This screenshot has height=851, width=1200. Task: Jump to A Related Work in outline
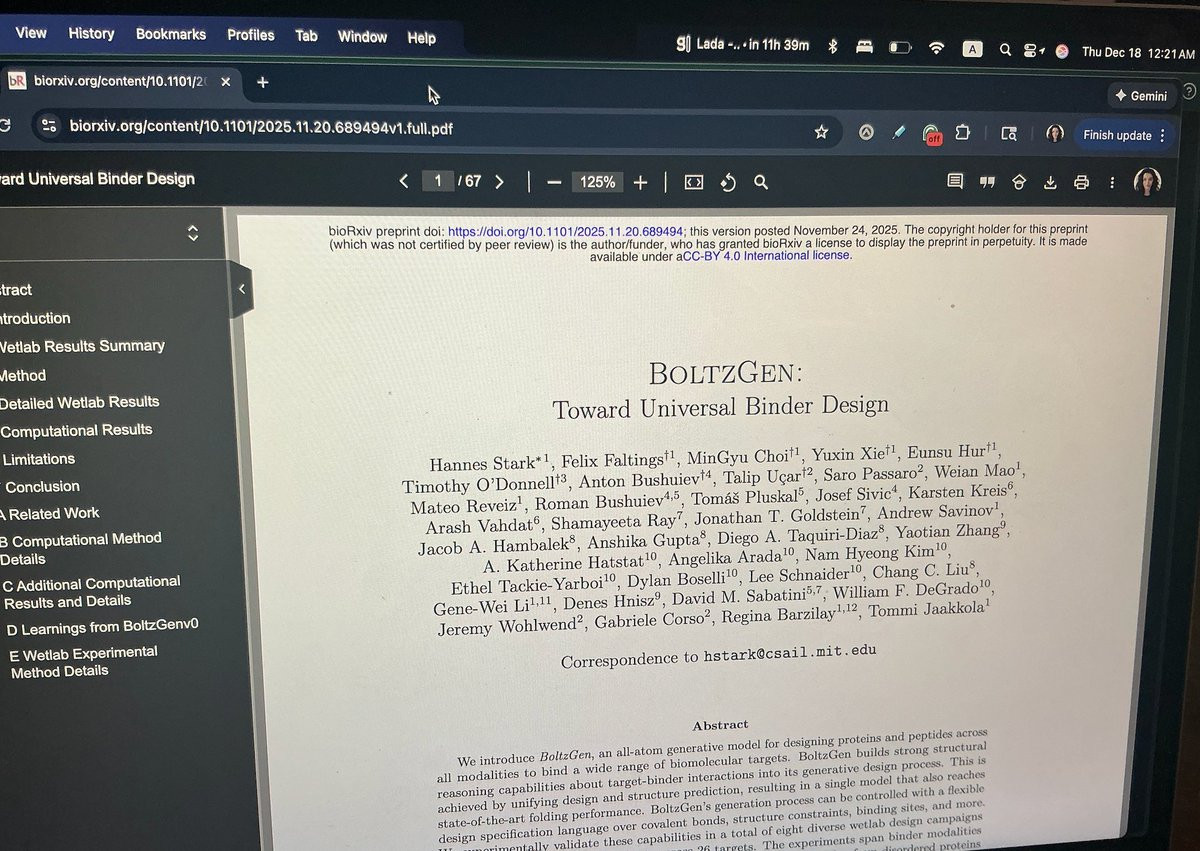coord(50,513)
